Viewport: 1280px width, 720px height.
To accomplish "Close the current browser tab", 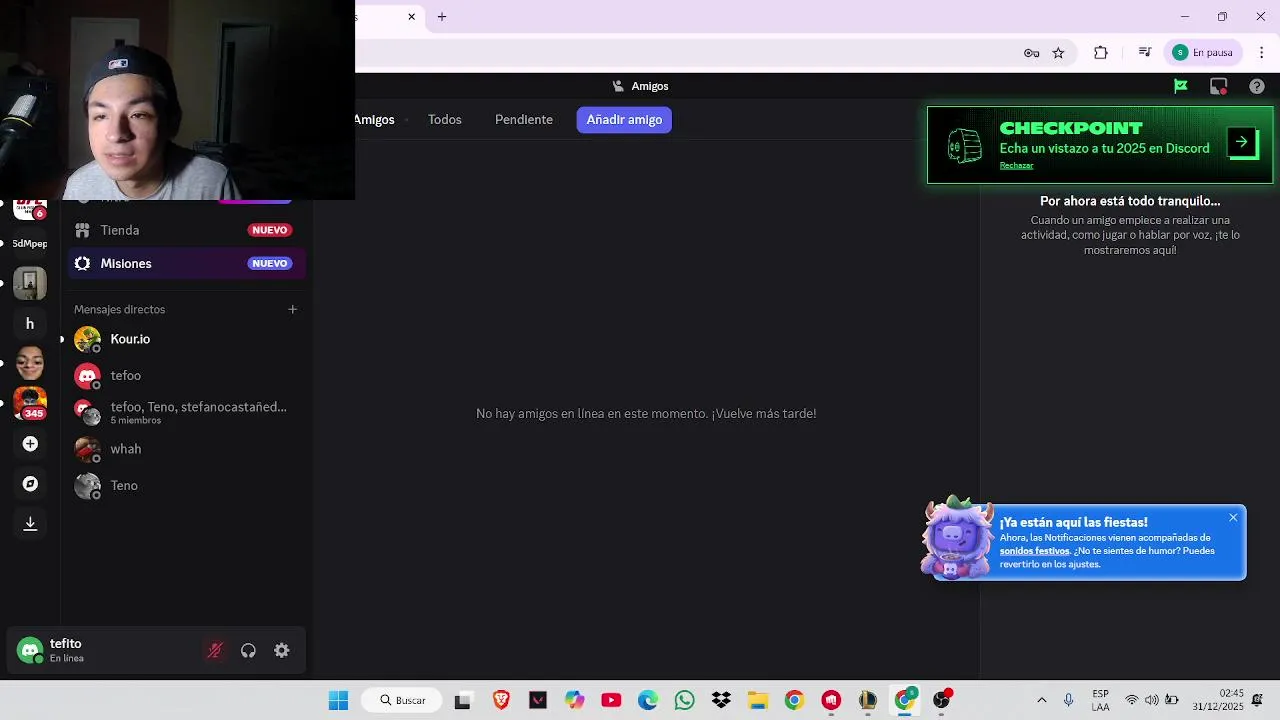I will tap(411, 17).
